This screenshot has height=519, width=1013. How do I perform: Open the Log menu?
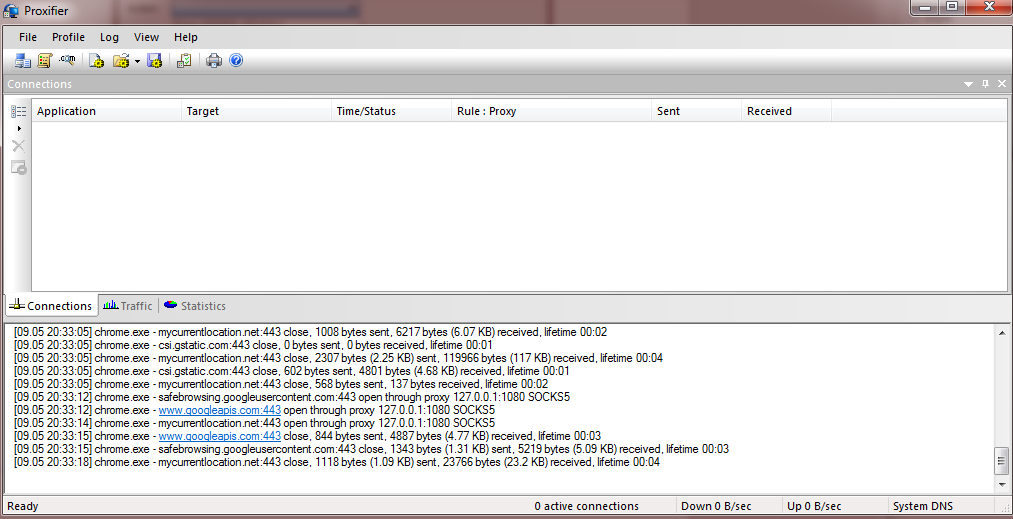109,37
